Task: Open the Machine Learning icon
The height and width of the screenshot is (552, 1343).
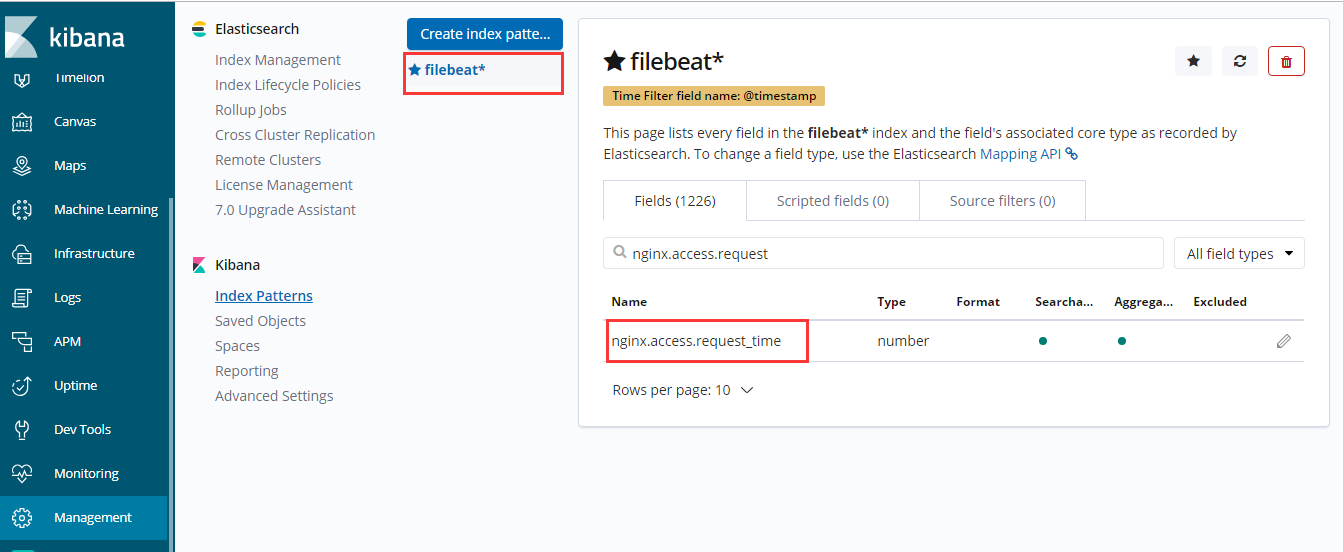Action: (x=22, y=210)
